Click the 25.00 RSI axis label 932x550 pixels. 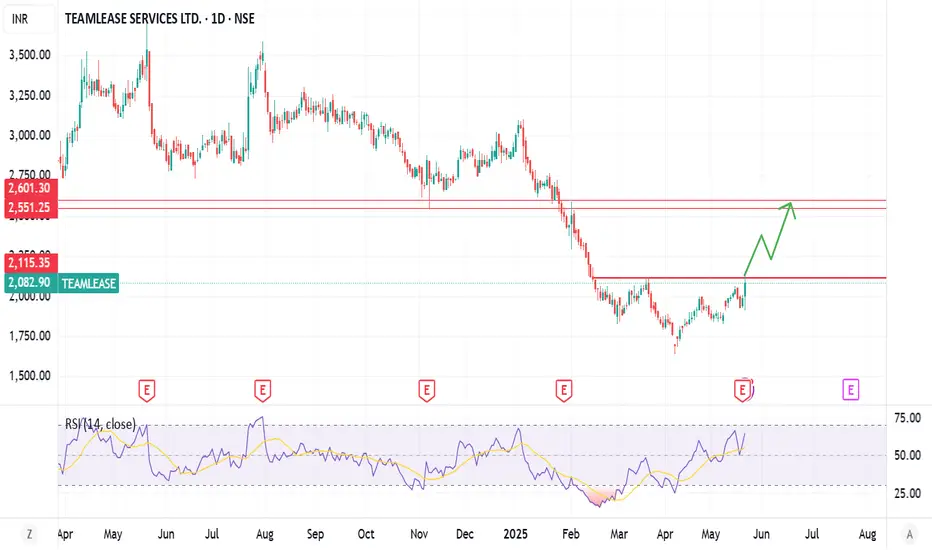tap(908, 493)
